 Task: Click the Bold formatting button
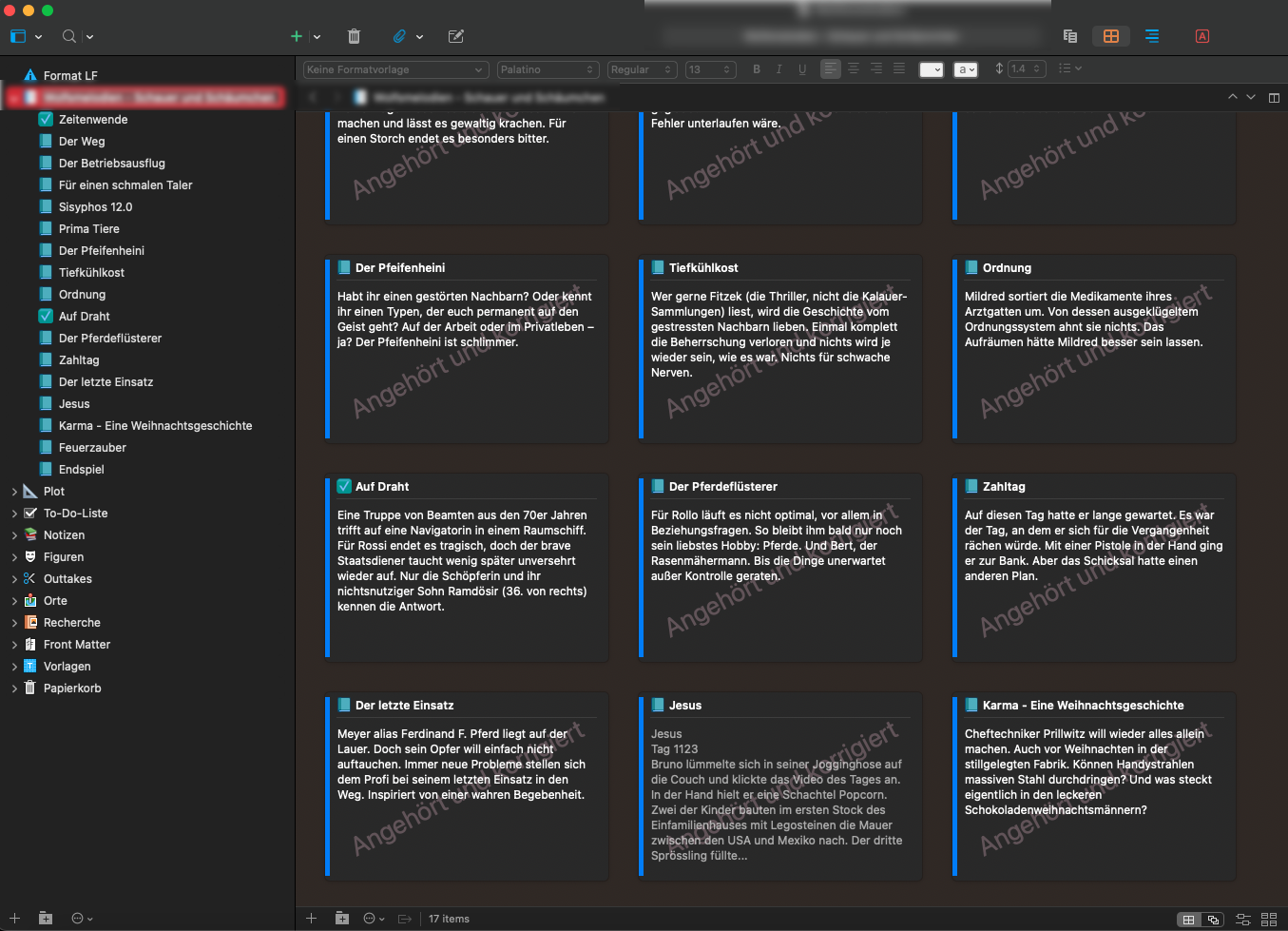[x=757, y=69]
